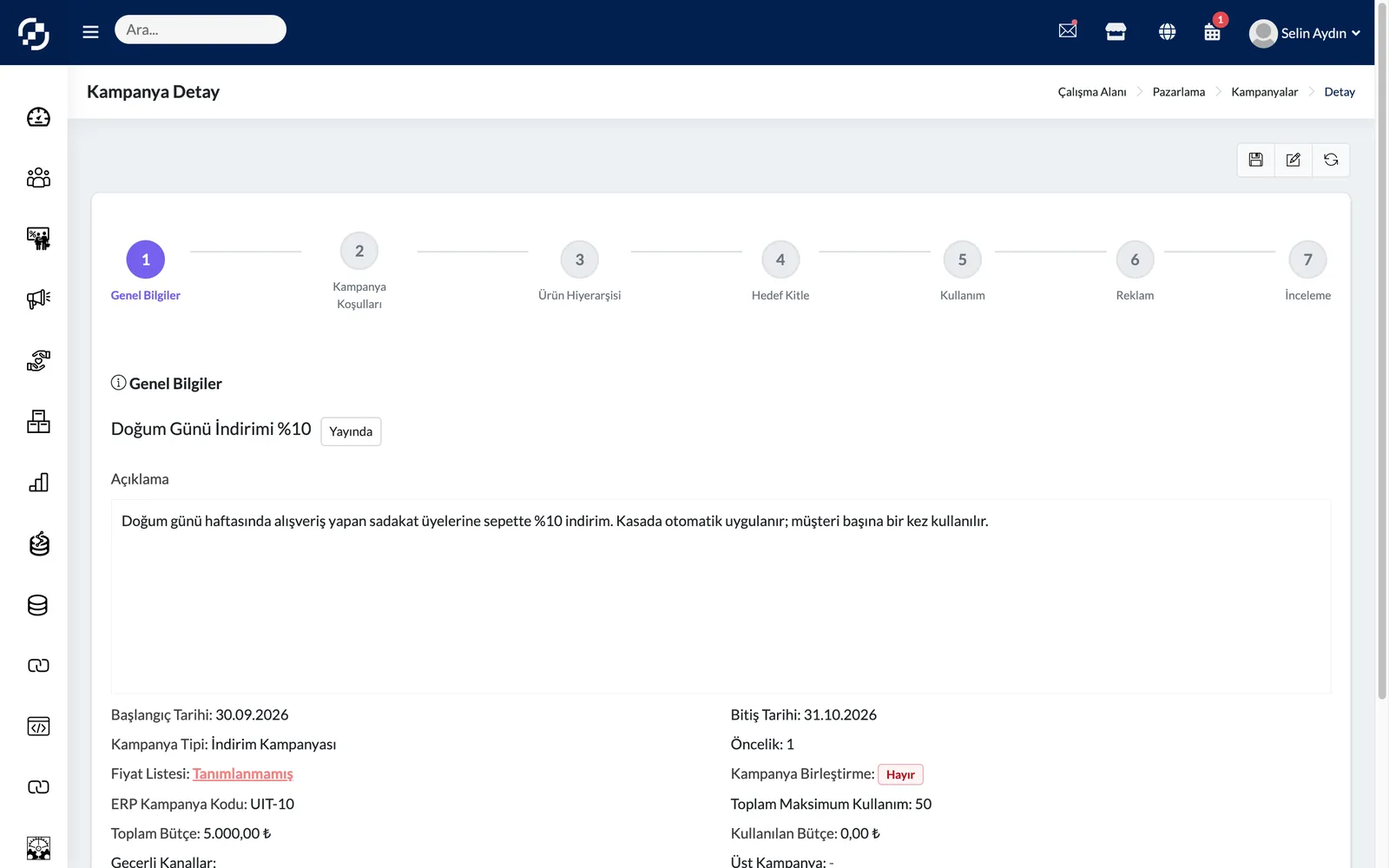Viewport: 1389px width, 868px height.
Task: Click the globe language icon
Action: click(x=1168, y=32)
